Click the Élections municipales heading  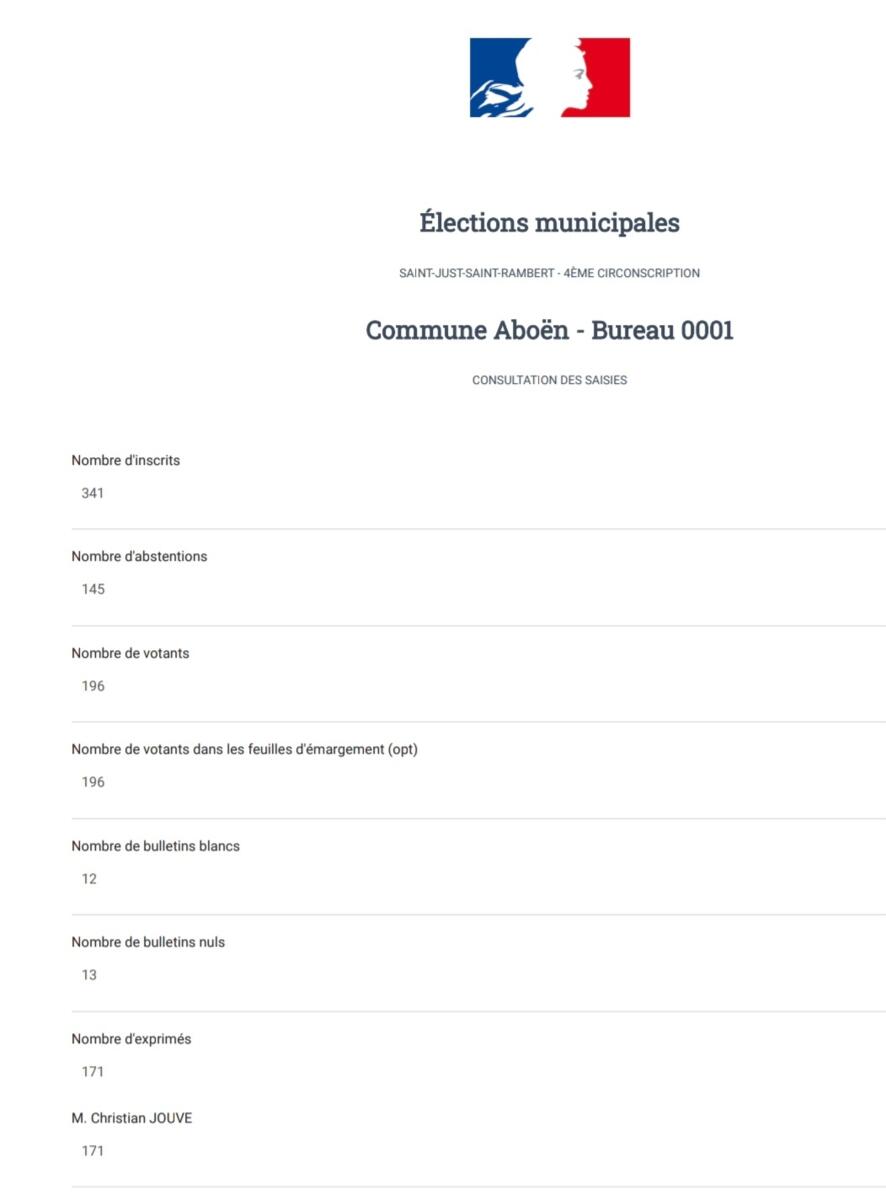[549, 223]
